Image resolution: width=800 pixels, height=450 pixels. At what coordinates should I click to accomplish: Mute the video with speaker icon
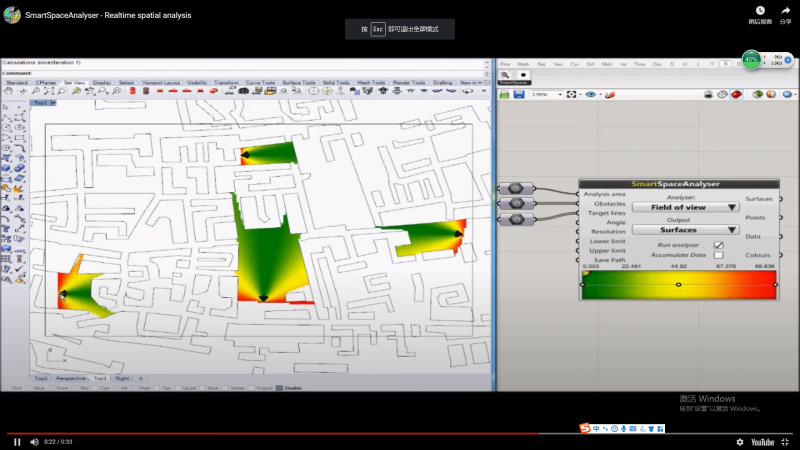pyautogui.click(x=34, y=442)
